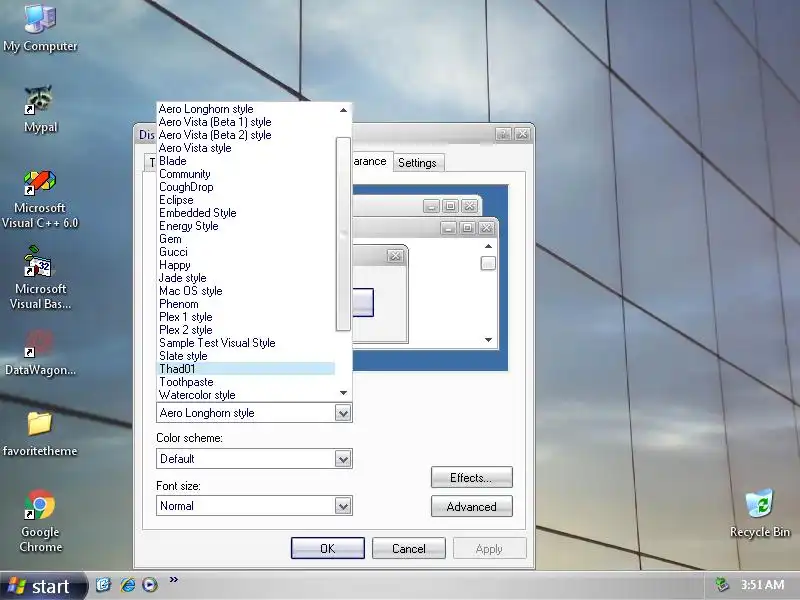Click the system tray network icon
The width and height of the screenshot is (800, 600).
pyautogui.click(x=721, y=584)
